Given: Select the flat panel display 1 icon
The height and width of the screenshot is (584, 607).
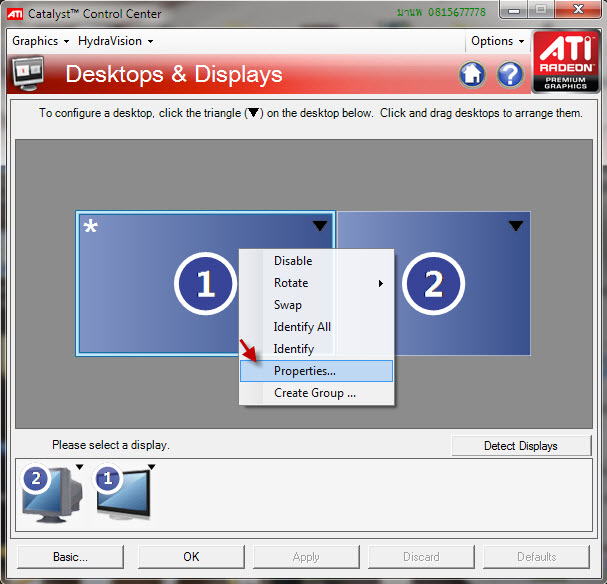Looking at the screenshot, I should 123,492.
